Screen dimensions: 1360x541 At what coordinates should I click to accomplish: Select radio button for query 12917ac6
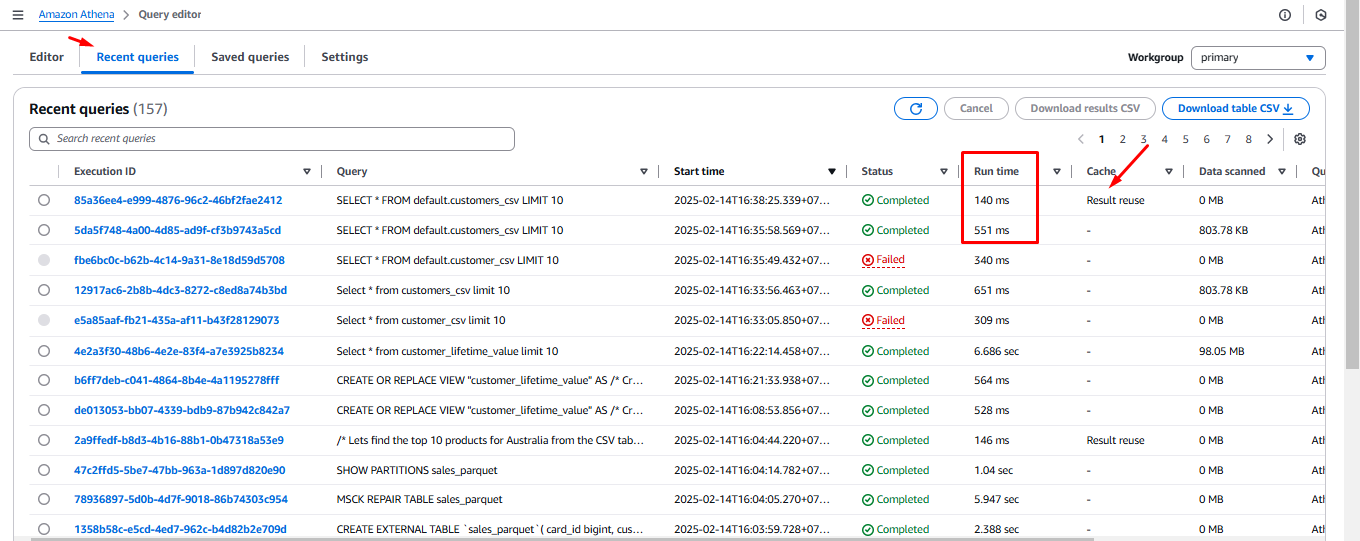pos(44,290)
